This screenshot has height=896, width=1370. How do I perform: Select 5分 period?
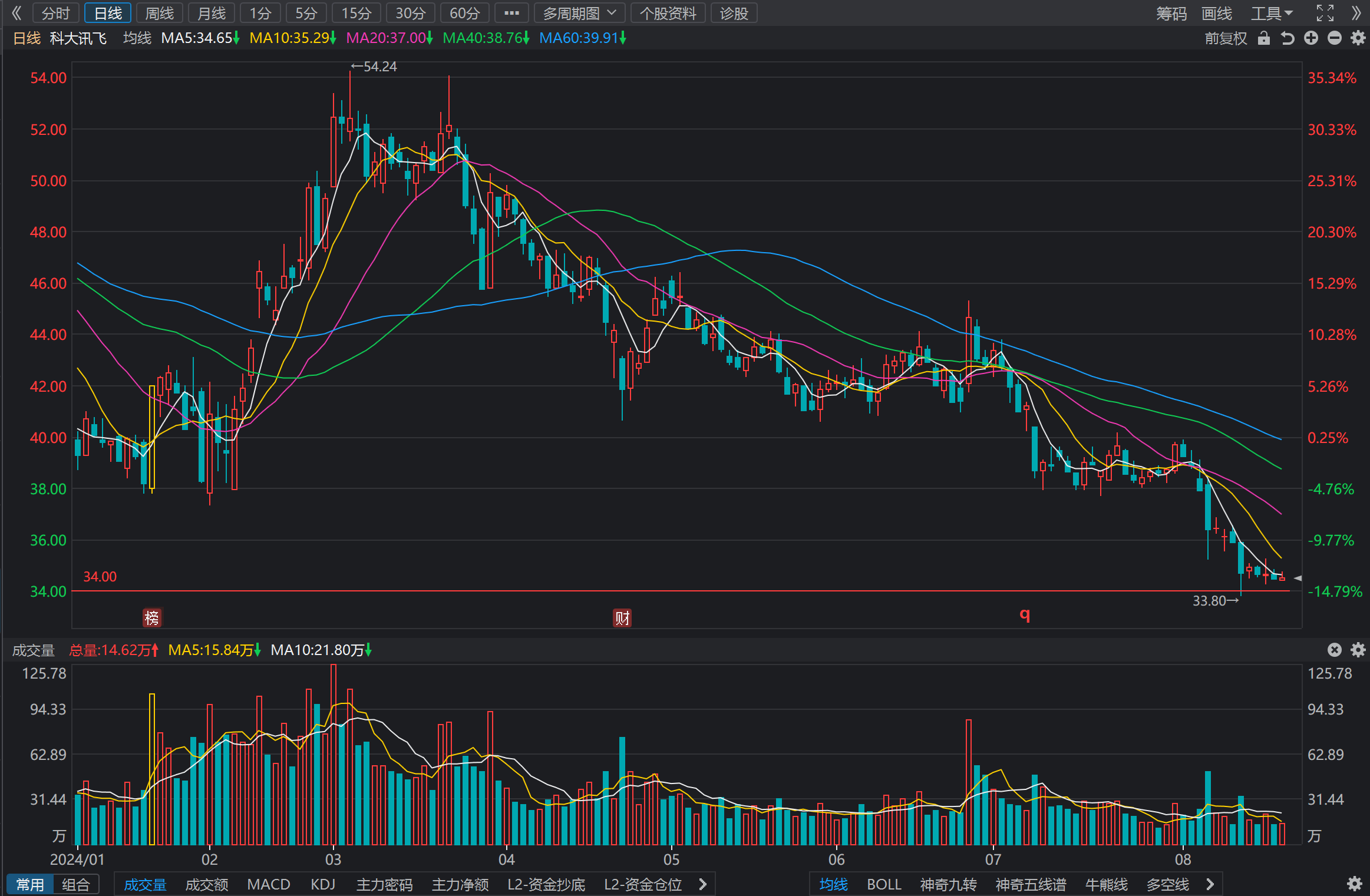coord(306,13)
